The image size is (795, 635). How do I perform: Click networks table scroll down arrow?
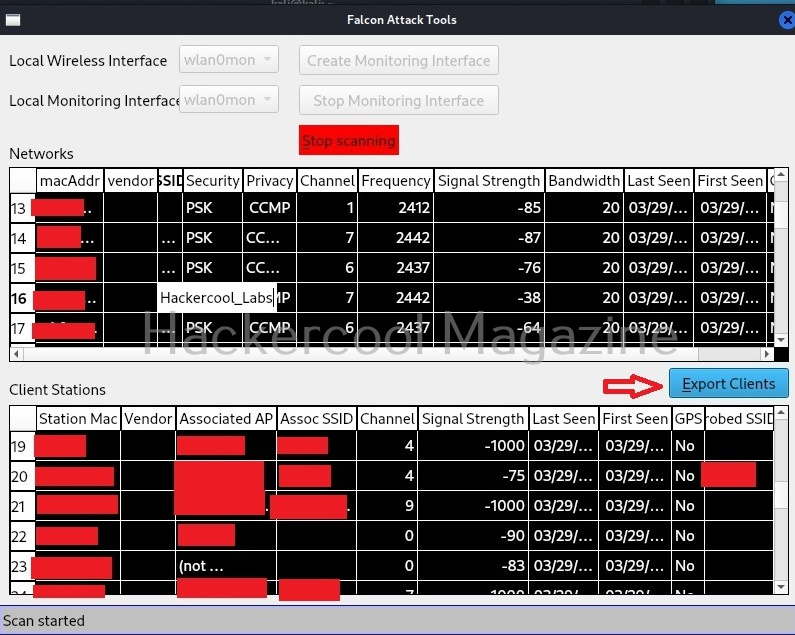781,340
